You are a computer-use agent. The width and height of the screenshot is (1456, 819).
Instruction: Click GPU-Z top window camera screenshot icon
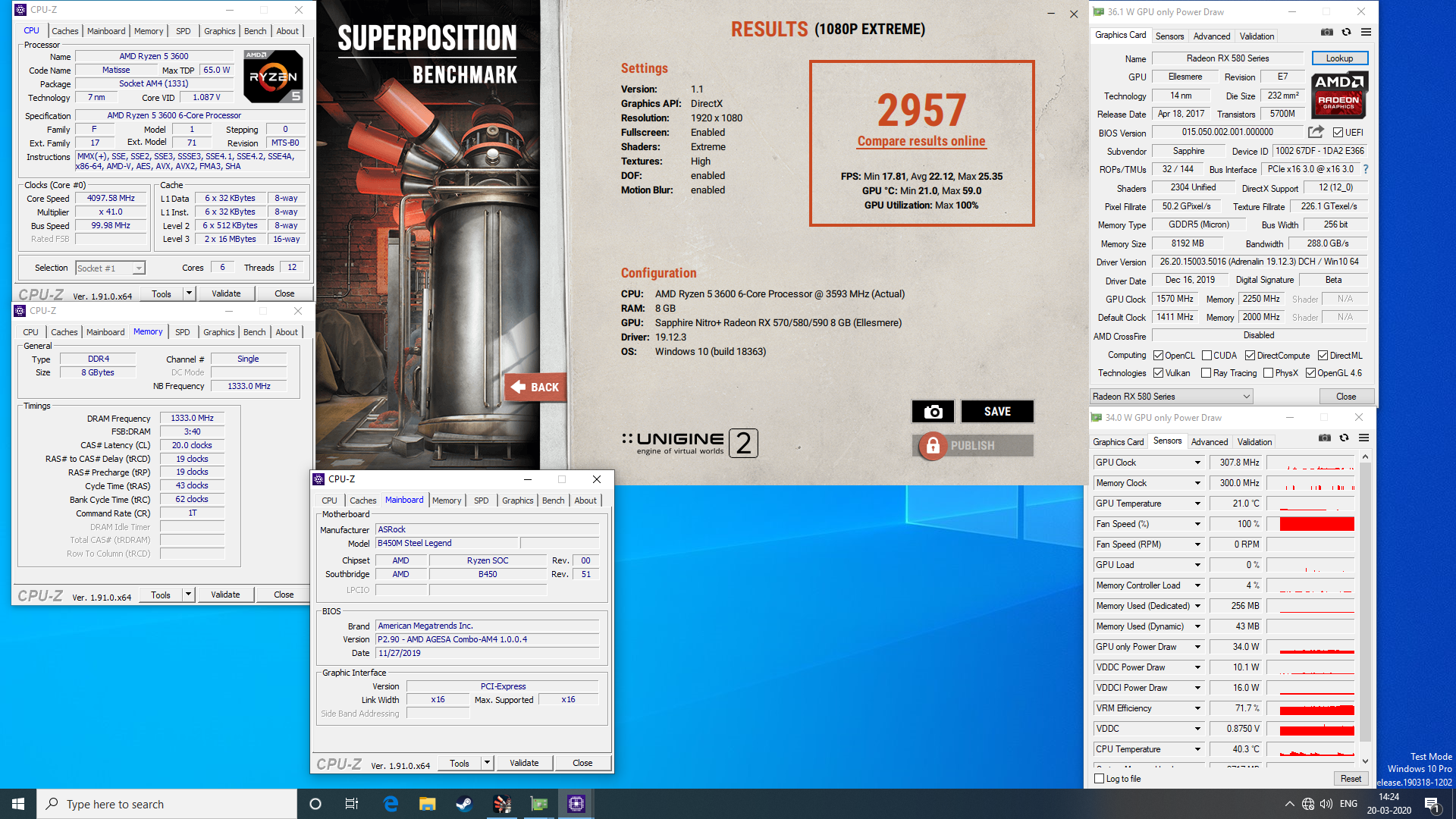[x=1326, y=32]
